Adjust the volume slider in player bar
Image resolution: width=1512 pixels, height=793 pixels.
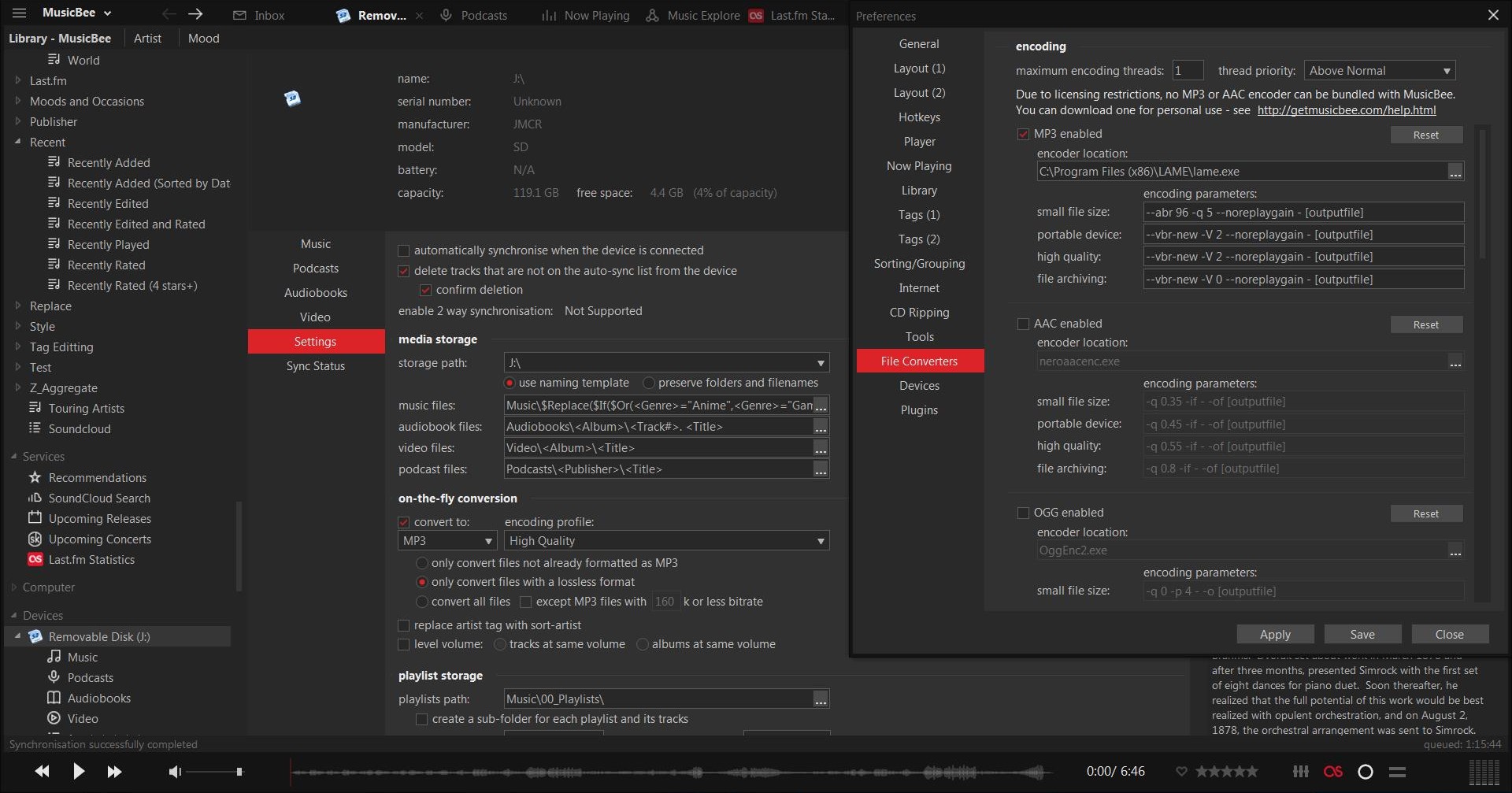pos(213,772)
